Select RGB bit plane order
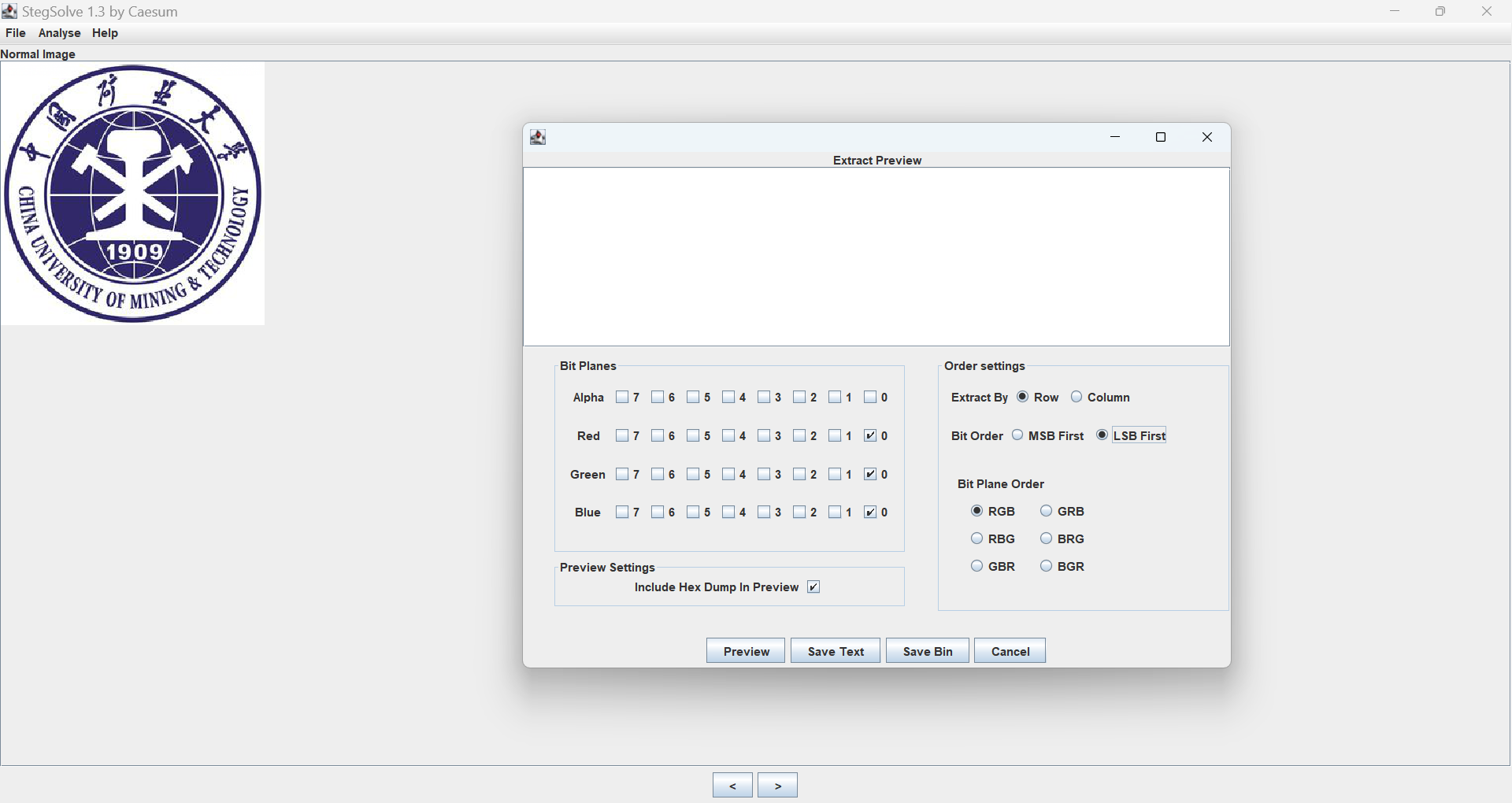Screen dimensions: 1512x803 click(x=977, y=511)
